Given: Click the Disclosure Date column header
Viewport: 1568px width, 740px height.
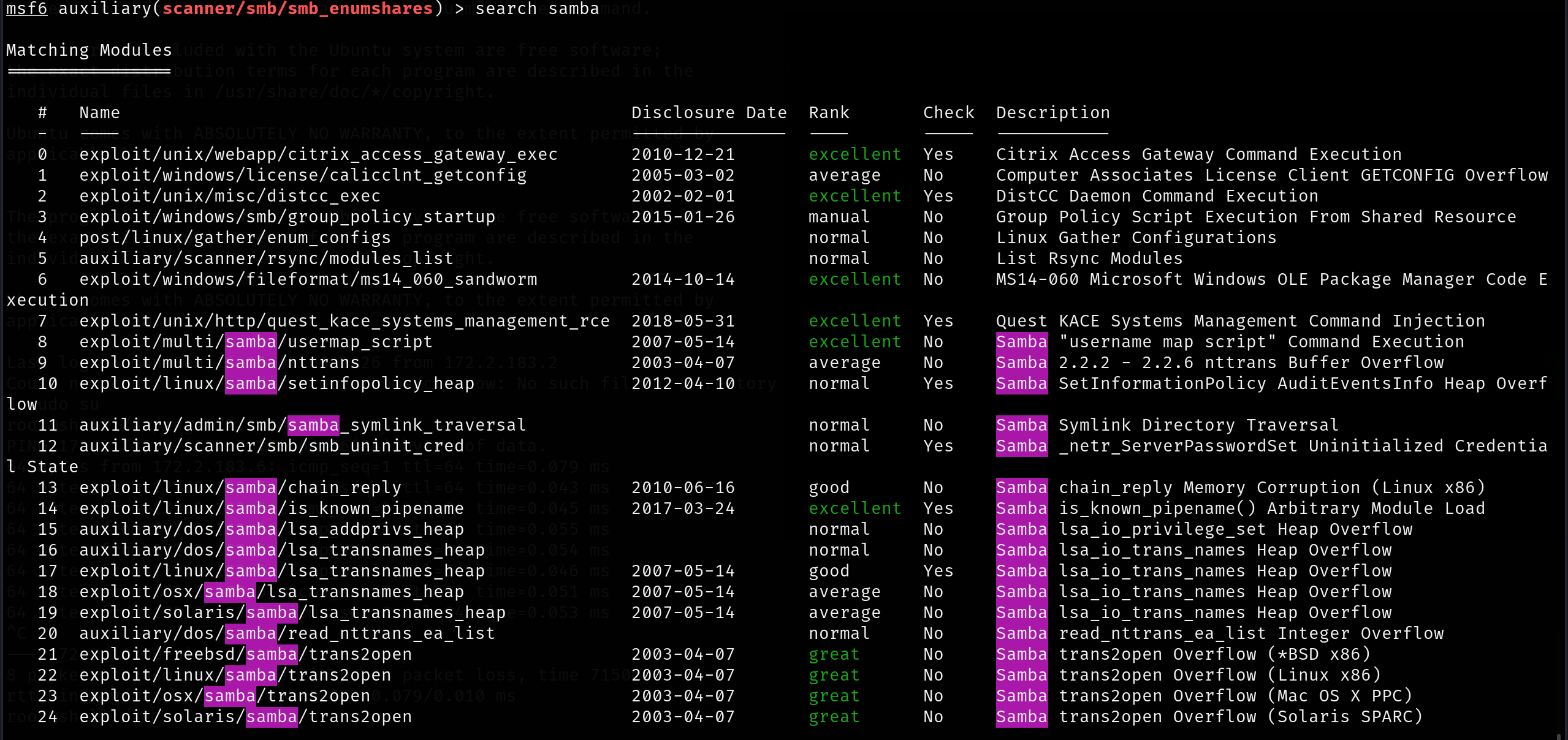Looking at the screenshot, I should click(709, 113).
